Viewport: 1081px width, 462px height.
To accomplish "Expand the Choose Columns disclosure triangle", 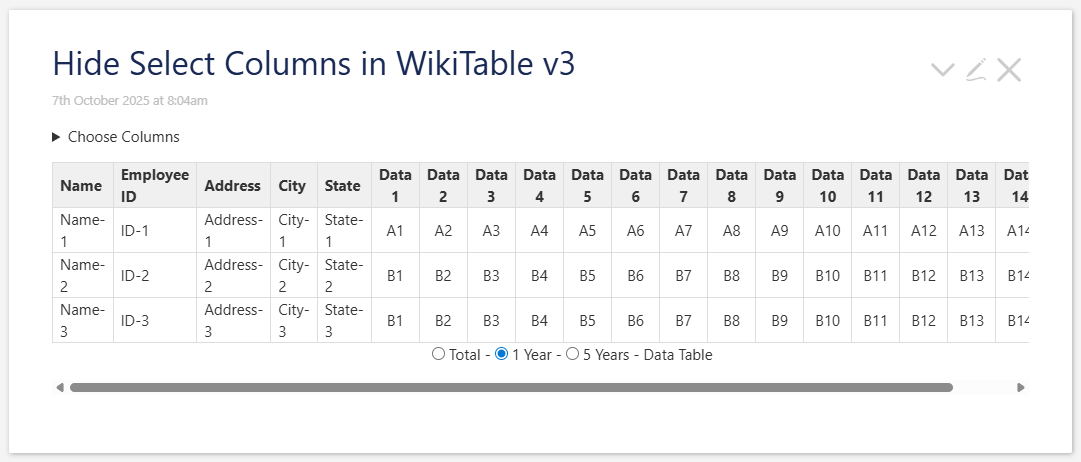I will pos(57,137).
